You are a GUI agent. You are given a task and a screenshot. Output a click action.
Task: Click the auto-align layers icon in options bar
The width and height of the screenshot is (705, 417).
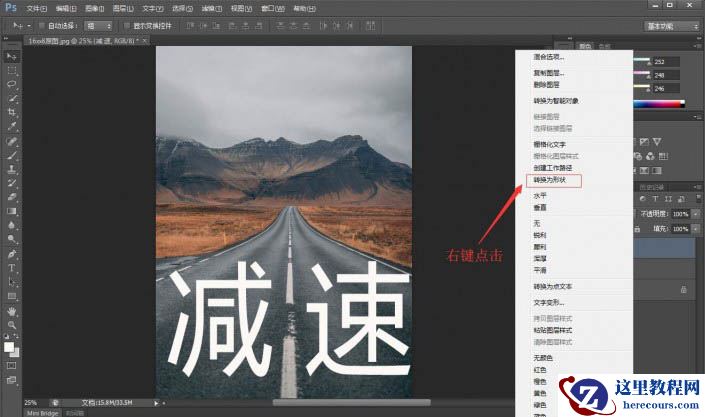[370, 26]
